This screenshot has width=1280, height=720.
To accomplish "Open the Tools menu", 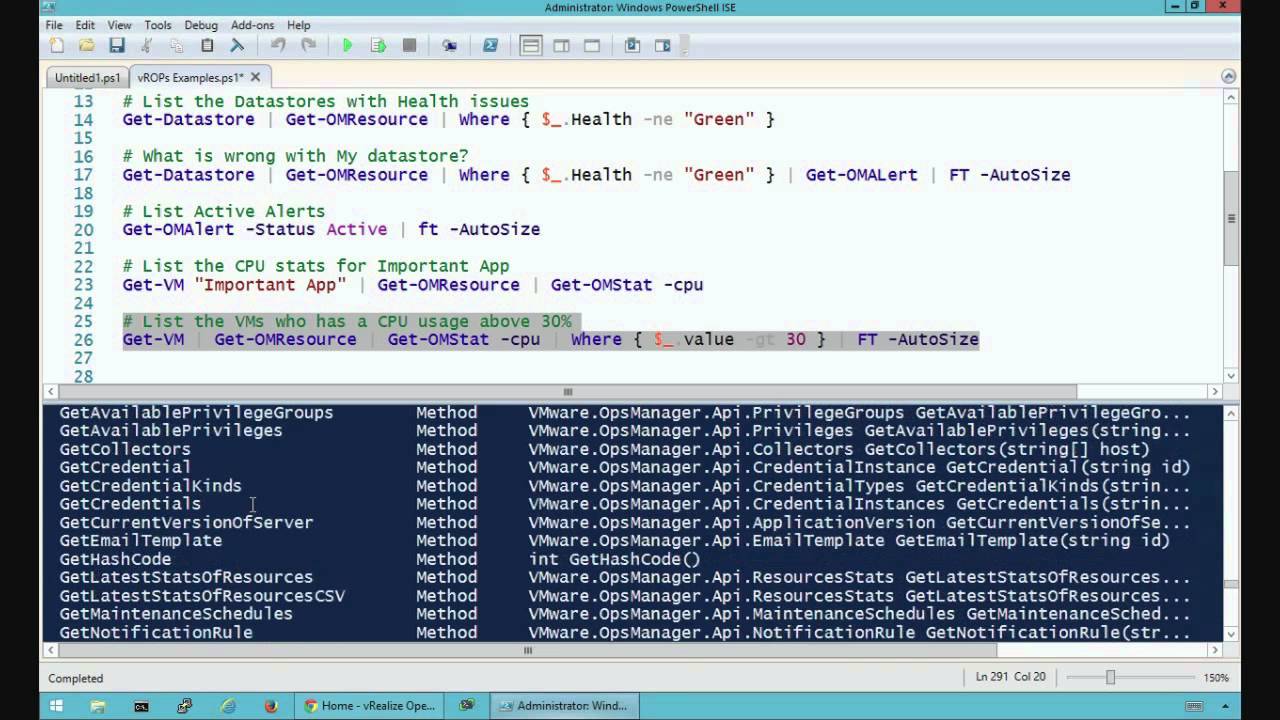I will coord(158,25).
